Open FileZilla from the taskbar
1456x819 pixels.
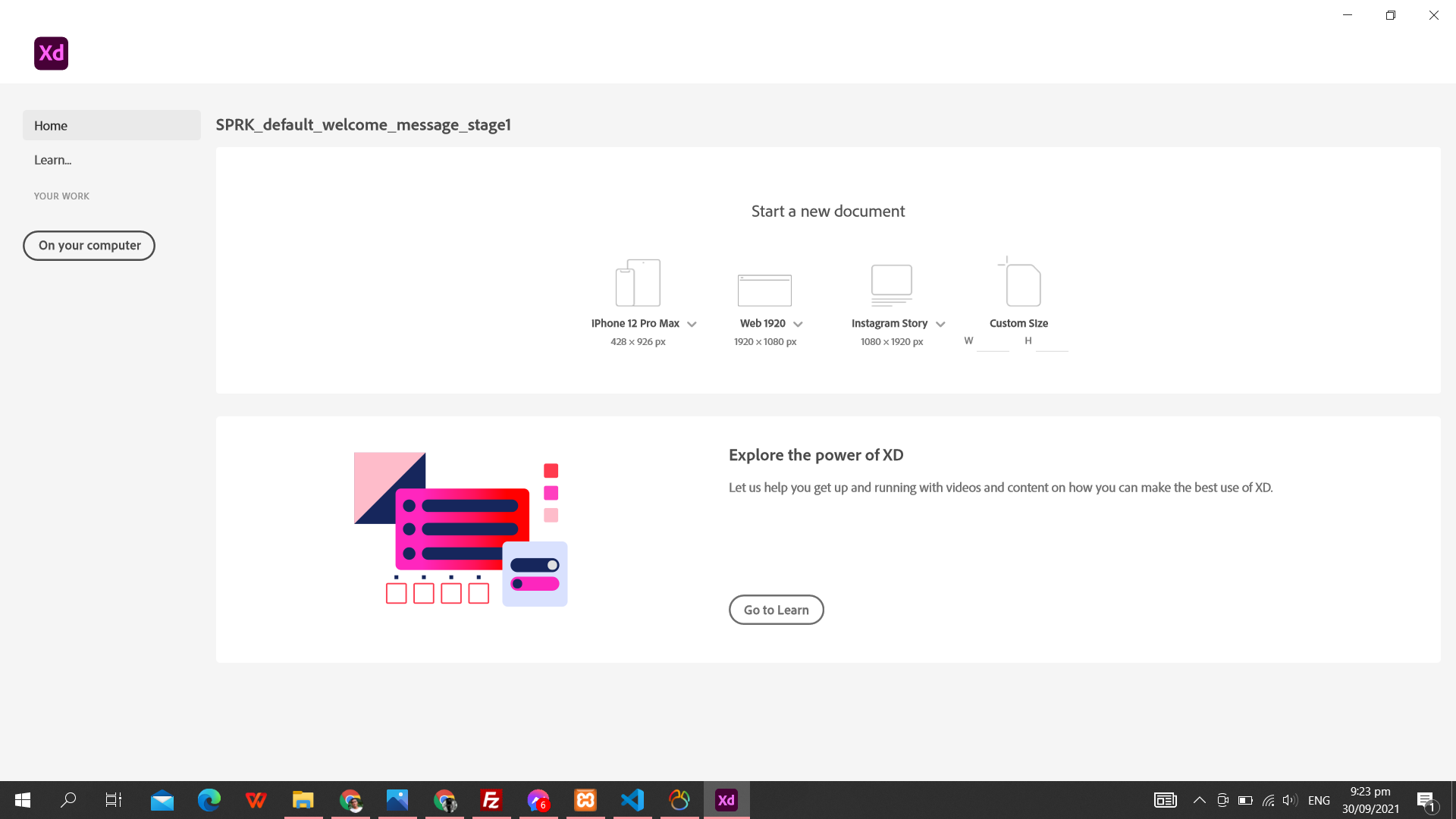click(x=491, y=800)
